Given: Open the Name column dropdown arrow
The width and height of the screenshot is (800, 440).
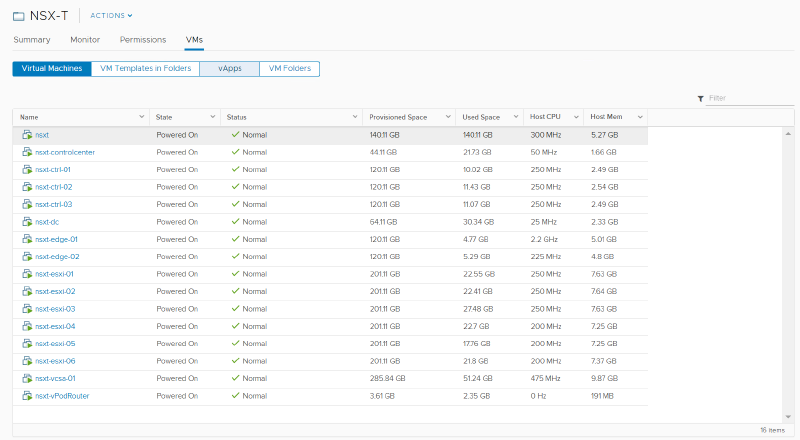Looking at the screenshot, I should (141, 117).
